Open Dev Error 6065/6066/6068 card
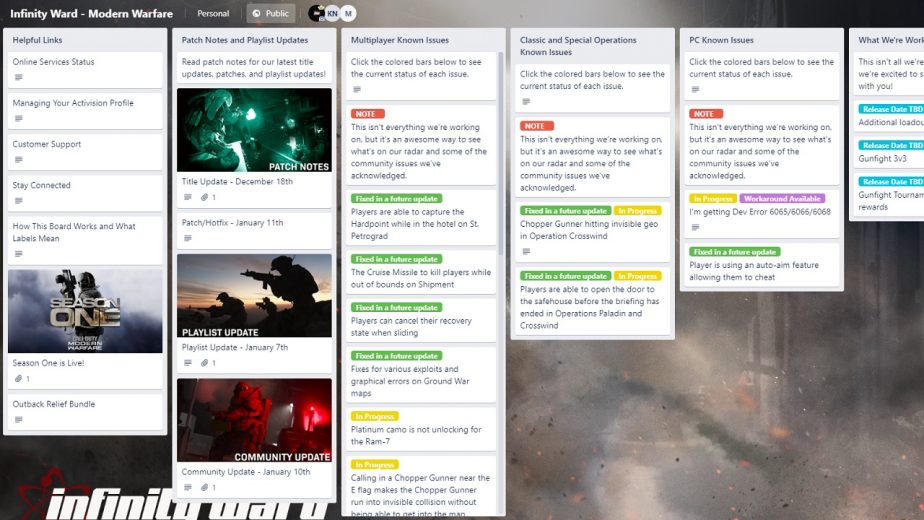The height and width of the screenshot is (520, 924). click(x=760, y=212)
